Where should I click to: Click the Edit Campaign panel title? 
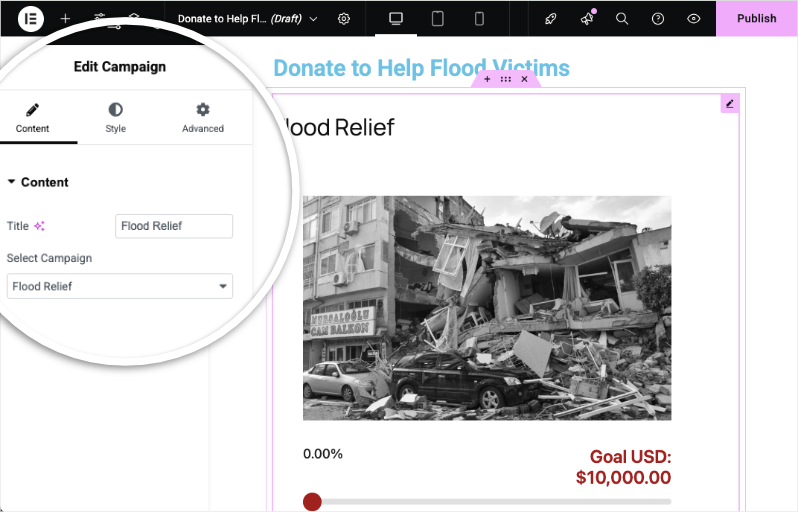tap(120, 67)
